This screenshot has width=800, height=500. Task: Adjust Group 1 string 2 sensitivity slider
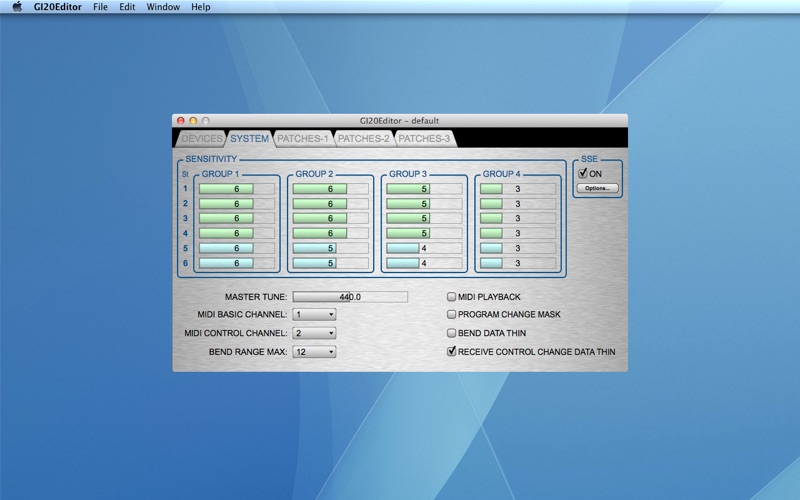tap(237, 204)
